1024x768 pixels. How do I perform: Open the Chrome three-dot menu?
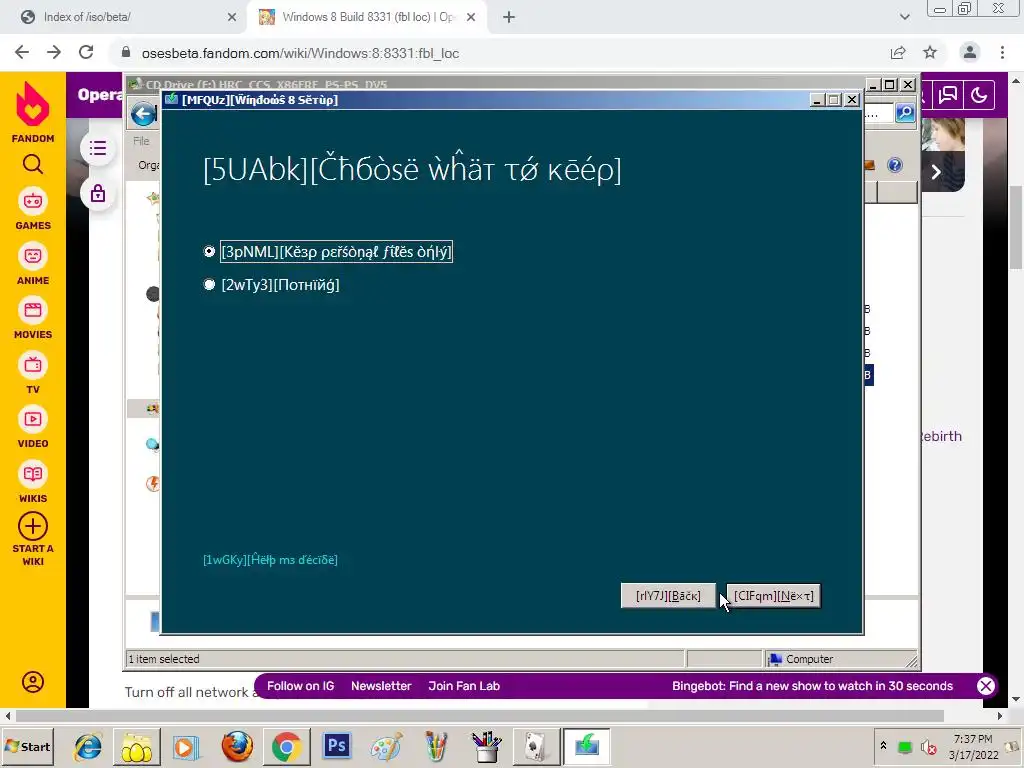tap(1002, 53)
